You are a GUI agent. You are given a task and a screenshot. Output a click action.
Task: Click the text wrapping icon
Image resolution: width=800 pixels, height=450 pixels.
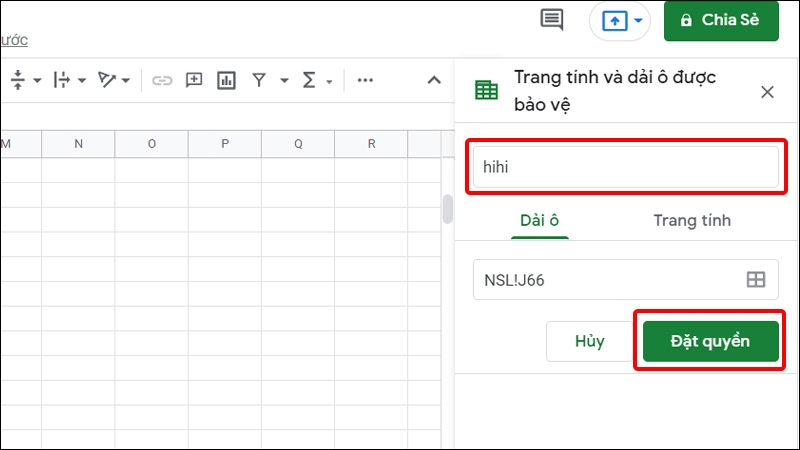click(62, 80)
